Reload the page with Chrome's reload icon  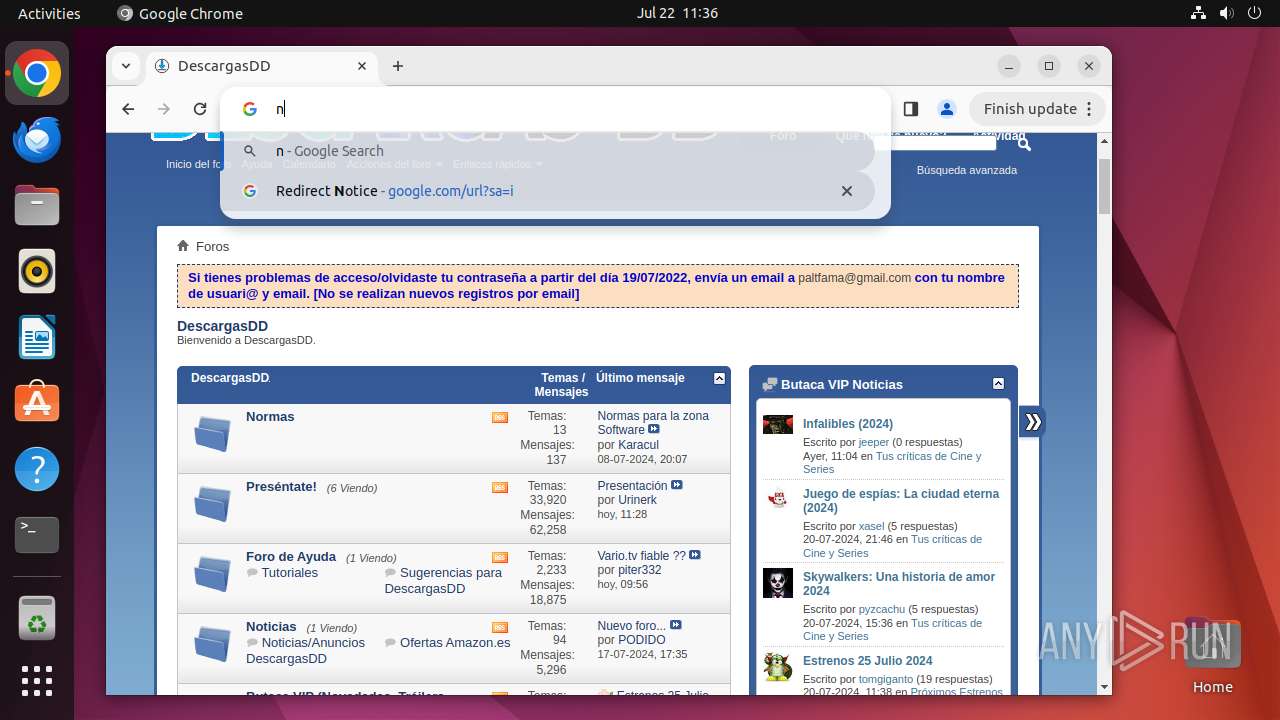[200, 109]
